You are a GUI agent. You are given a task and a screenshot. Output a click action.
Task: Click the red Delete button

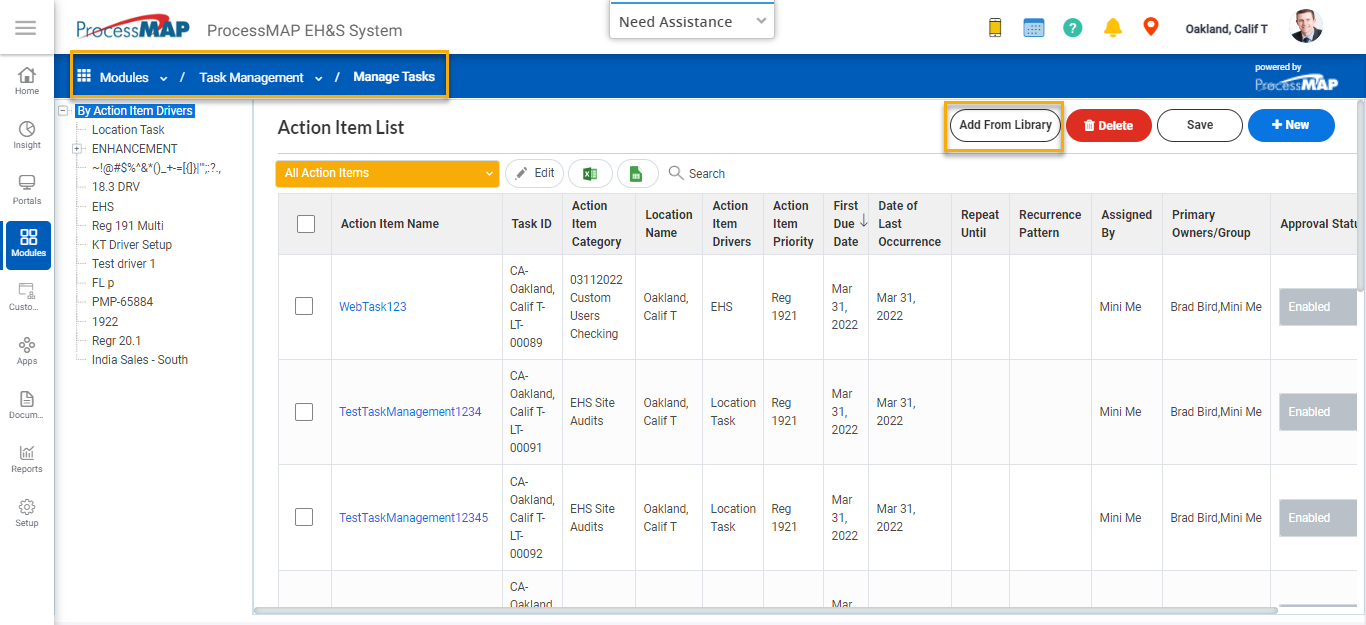point(1109,126)
